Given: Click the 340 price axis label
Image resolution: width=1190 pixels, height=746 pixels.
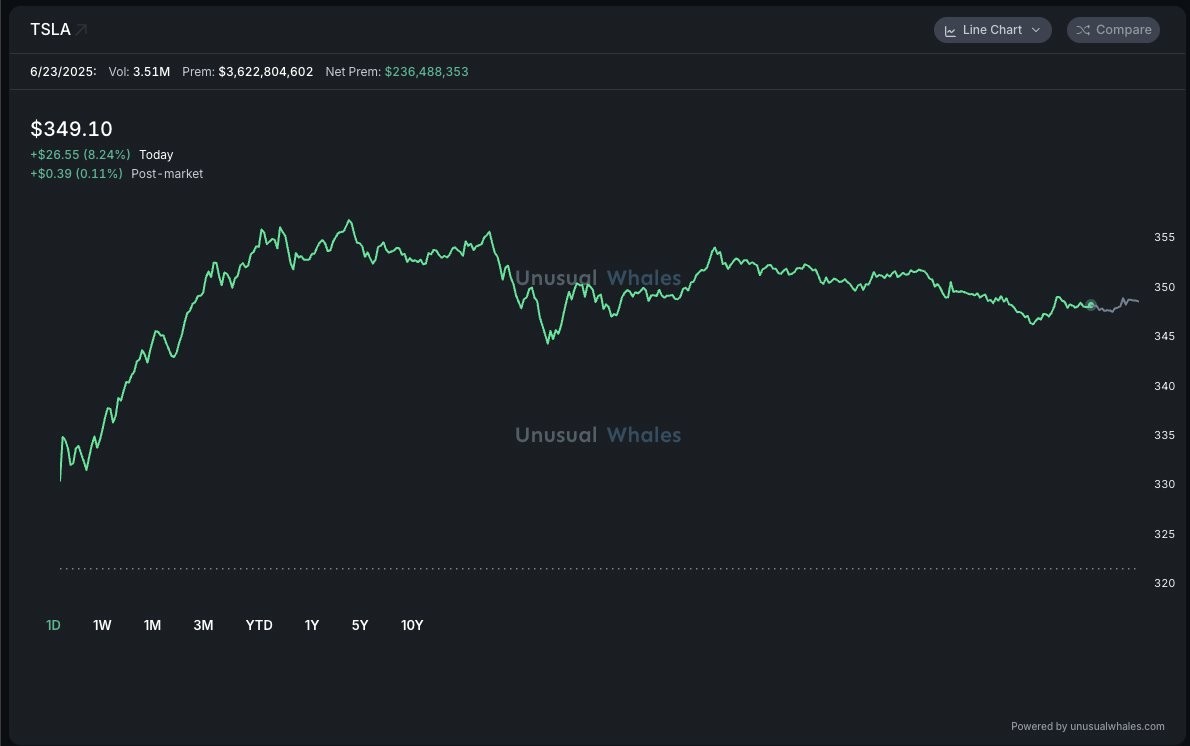Looking at the screenshot, I should point(1164,386).
